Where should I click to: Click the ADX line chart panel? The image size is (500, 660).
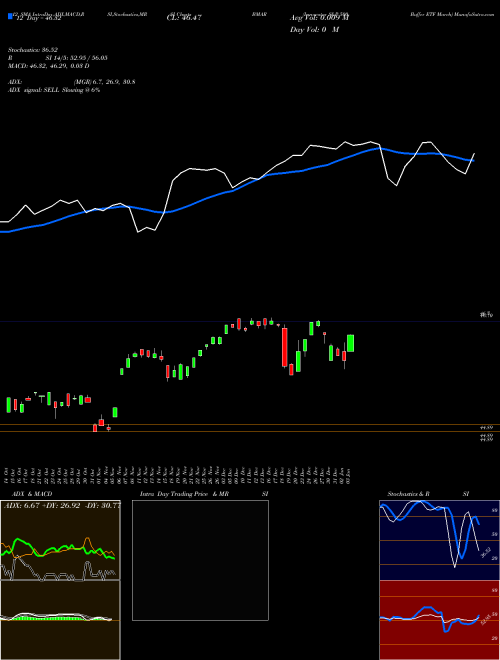pyautogui.click(x=60, y=540)
